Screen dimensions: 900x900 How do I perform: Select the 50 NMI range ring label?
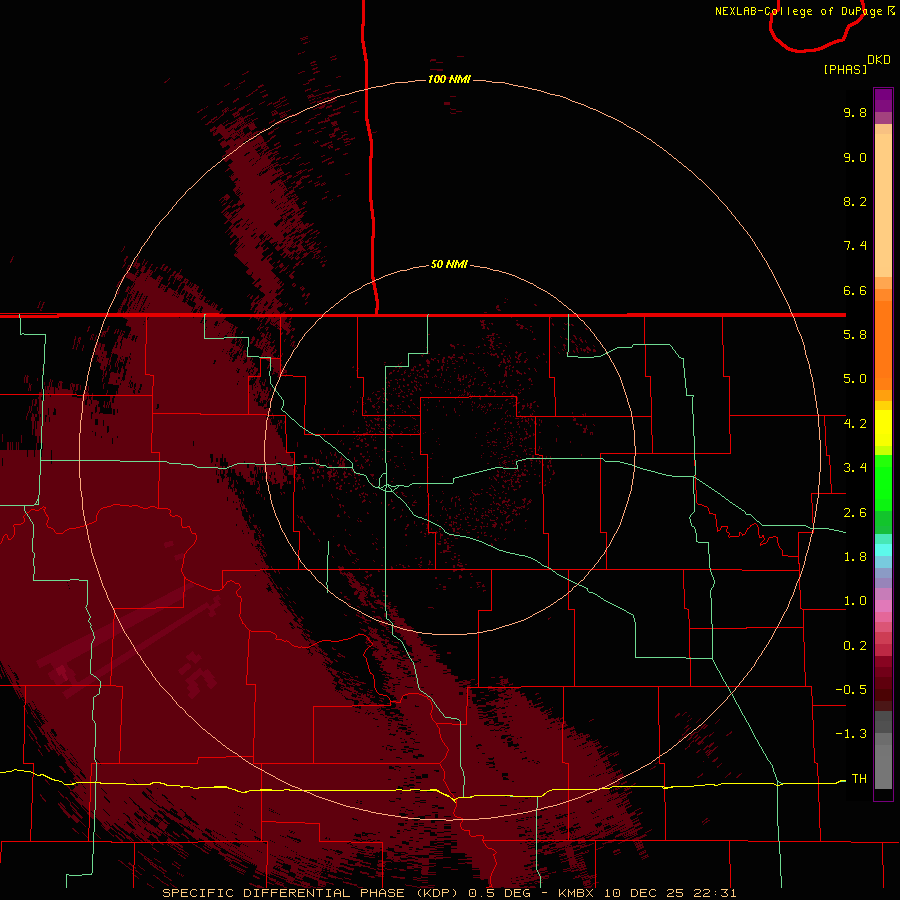pos(449,264)
